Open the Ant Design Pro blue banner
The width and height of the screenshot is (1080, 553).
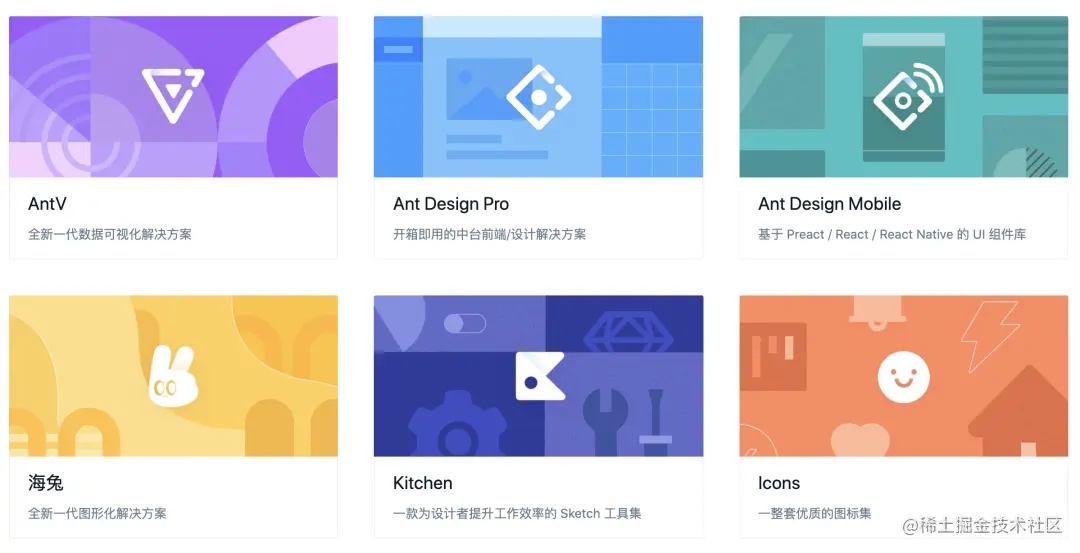(539, 97)
